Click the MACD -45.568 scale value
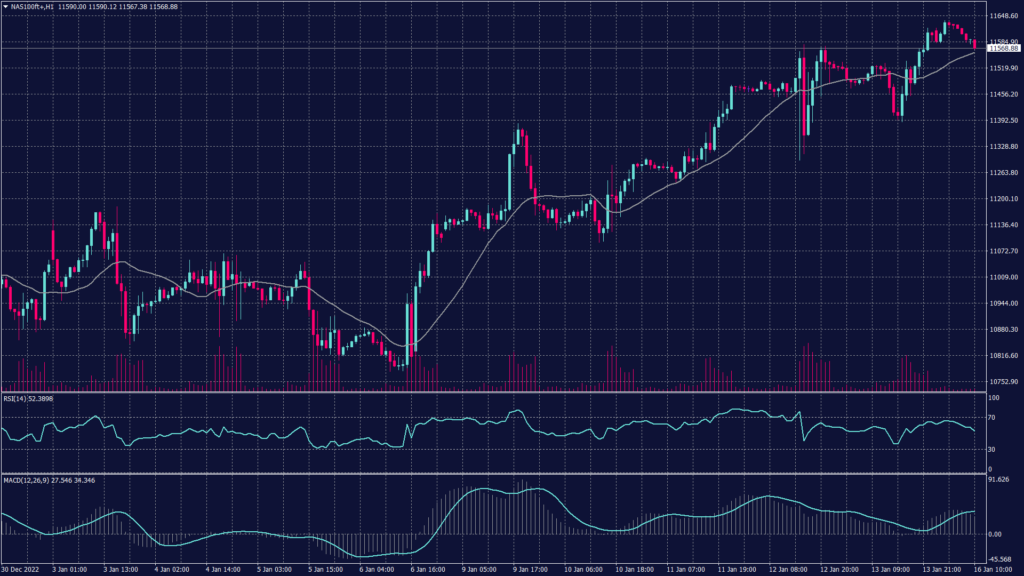Image resolution: width=1024 pixels, height=576 pixels. [999, 559]
